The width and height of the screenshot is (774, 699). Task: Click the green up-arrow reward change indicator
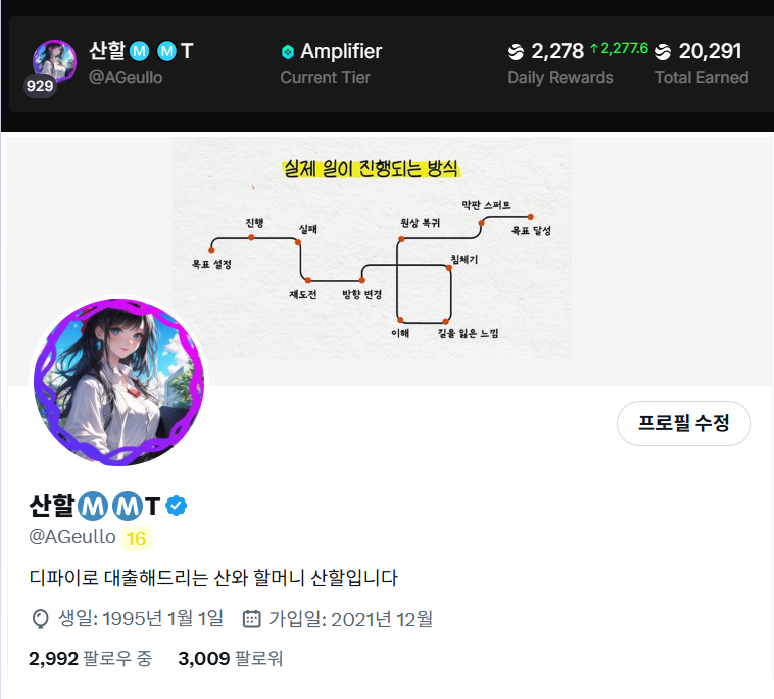click(594, 48)
